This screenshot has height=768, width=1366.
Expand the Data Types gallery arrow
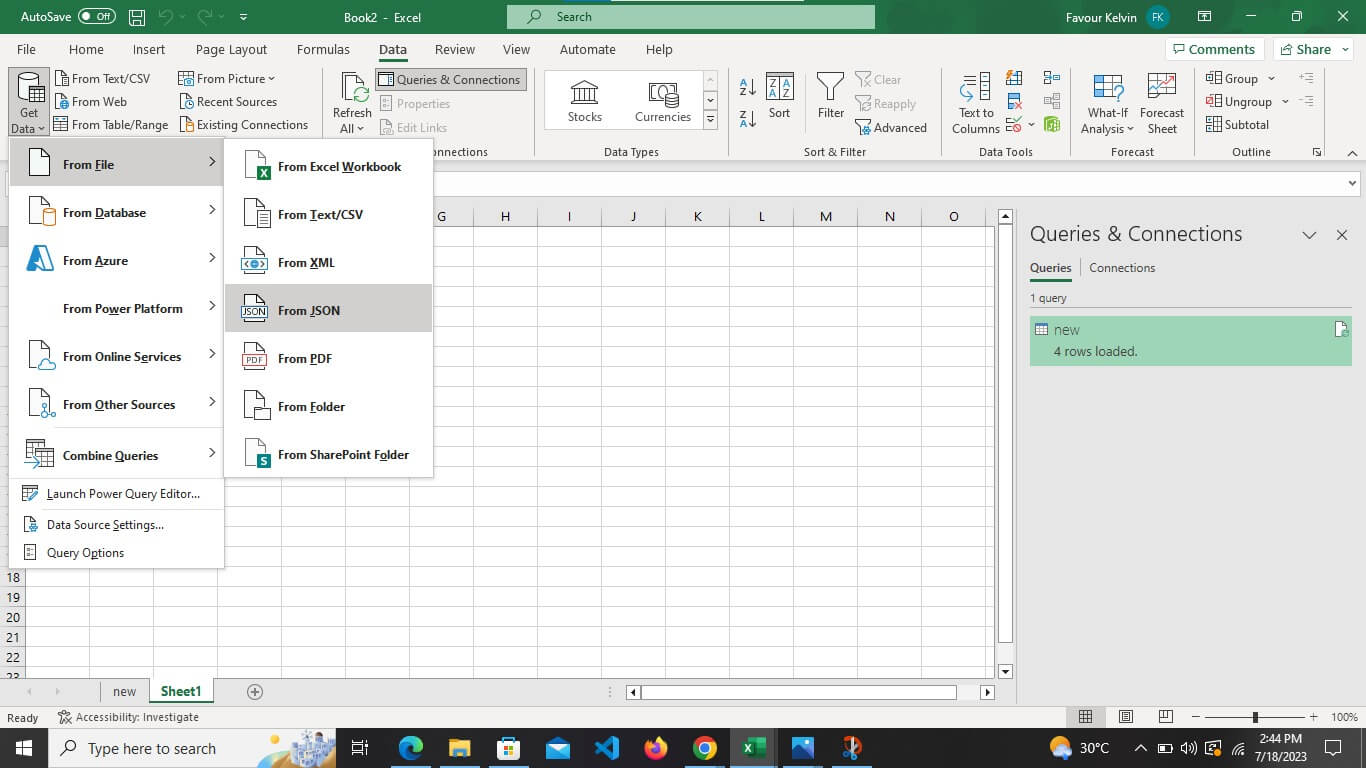710,120
